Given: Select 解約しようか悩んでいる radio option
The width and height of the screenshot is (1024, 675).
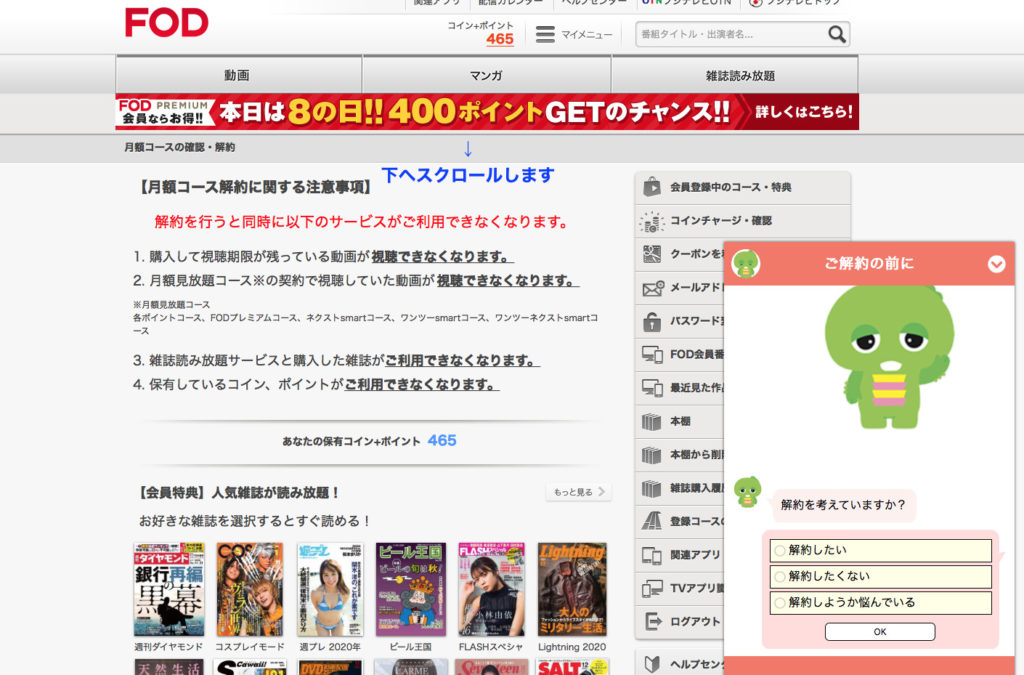Looking at the screenshot, I should click(x=881, y=603).
